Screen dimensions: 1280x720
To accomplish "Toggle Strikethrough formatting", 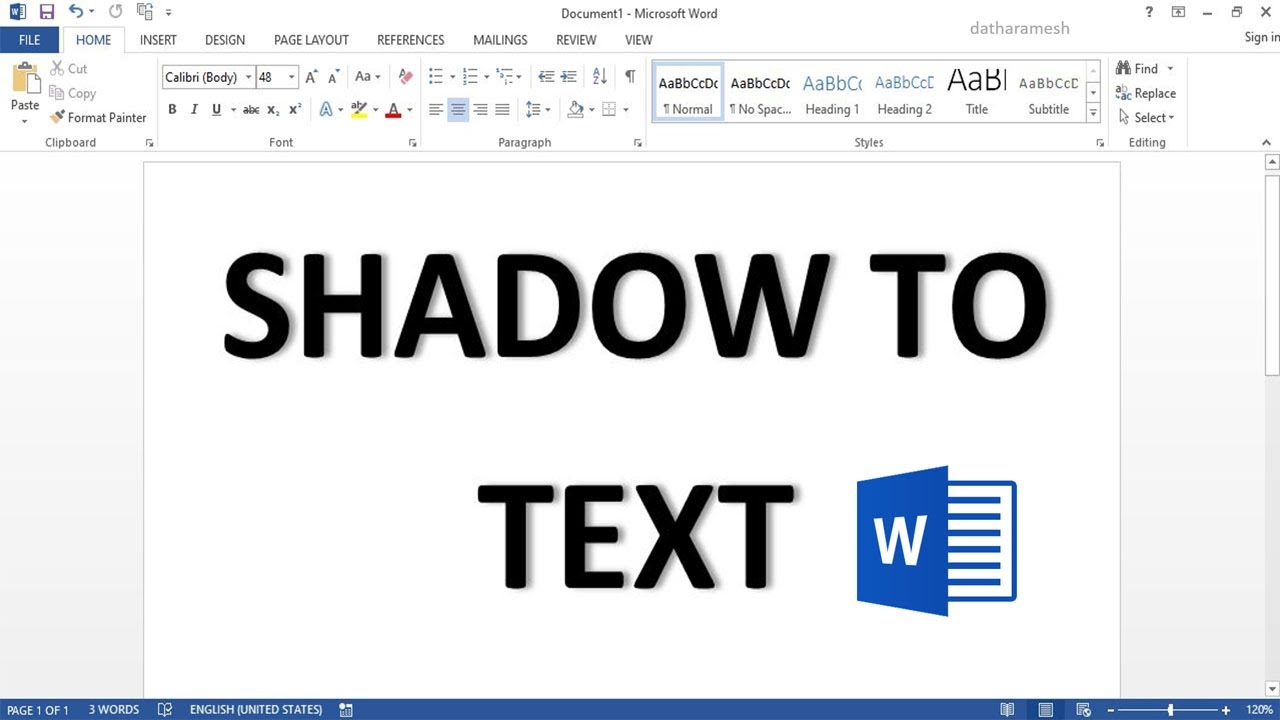I will tap(251, 110).
